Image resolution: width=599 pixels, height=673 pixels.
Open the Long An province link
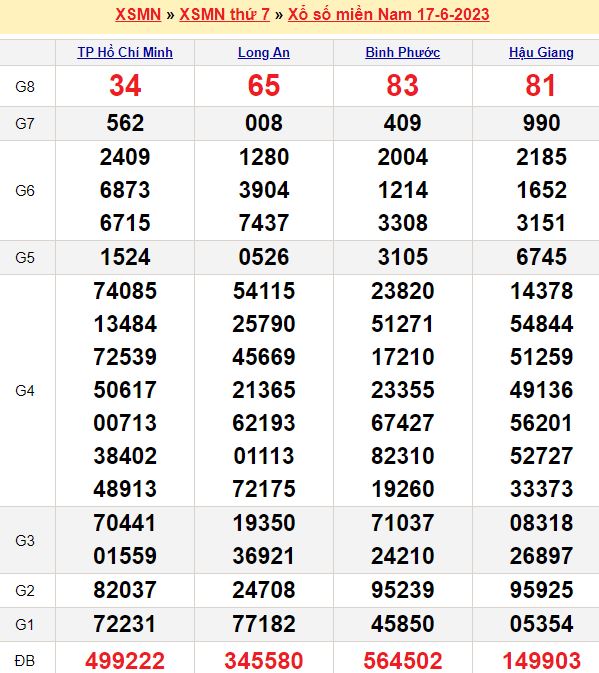coord(263,52)
